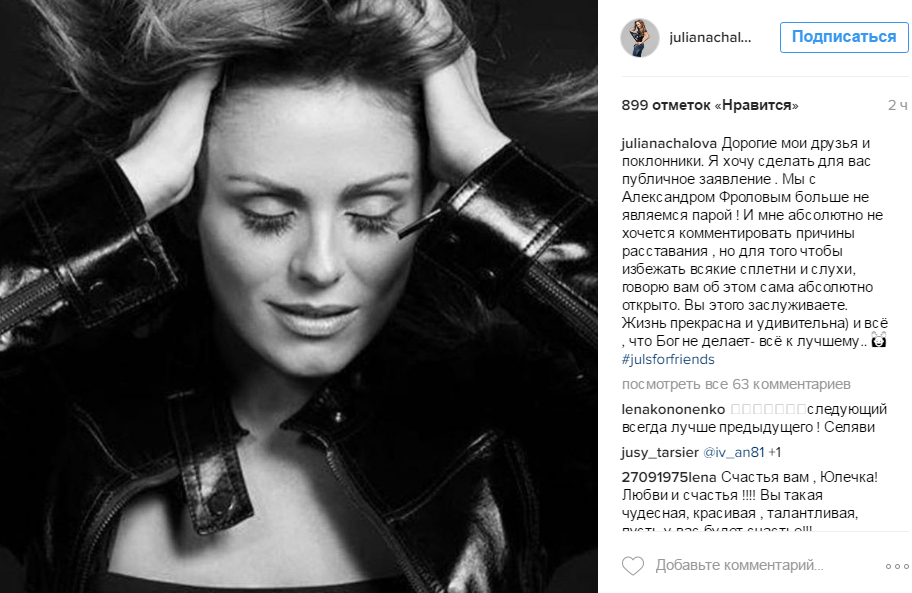Open the lenakononenko commenter profile
The height and width of the screenshot is (593, 912).
(674, 409)
